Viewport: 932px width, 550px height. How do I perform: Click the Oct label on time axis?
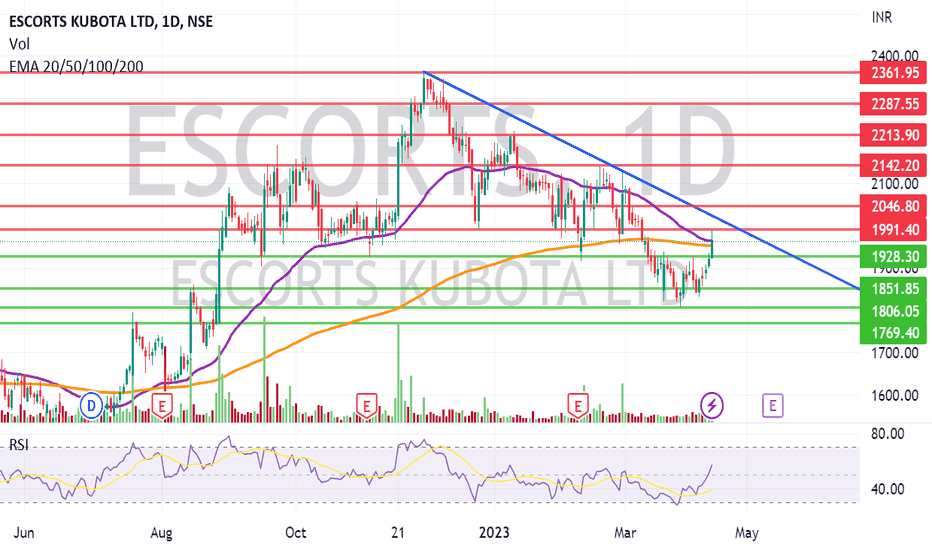click(295, 532)
